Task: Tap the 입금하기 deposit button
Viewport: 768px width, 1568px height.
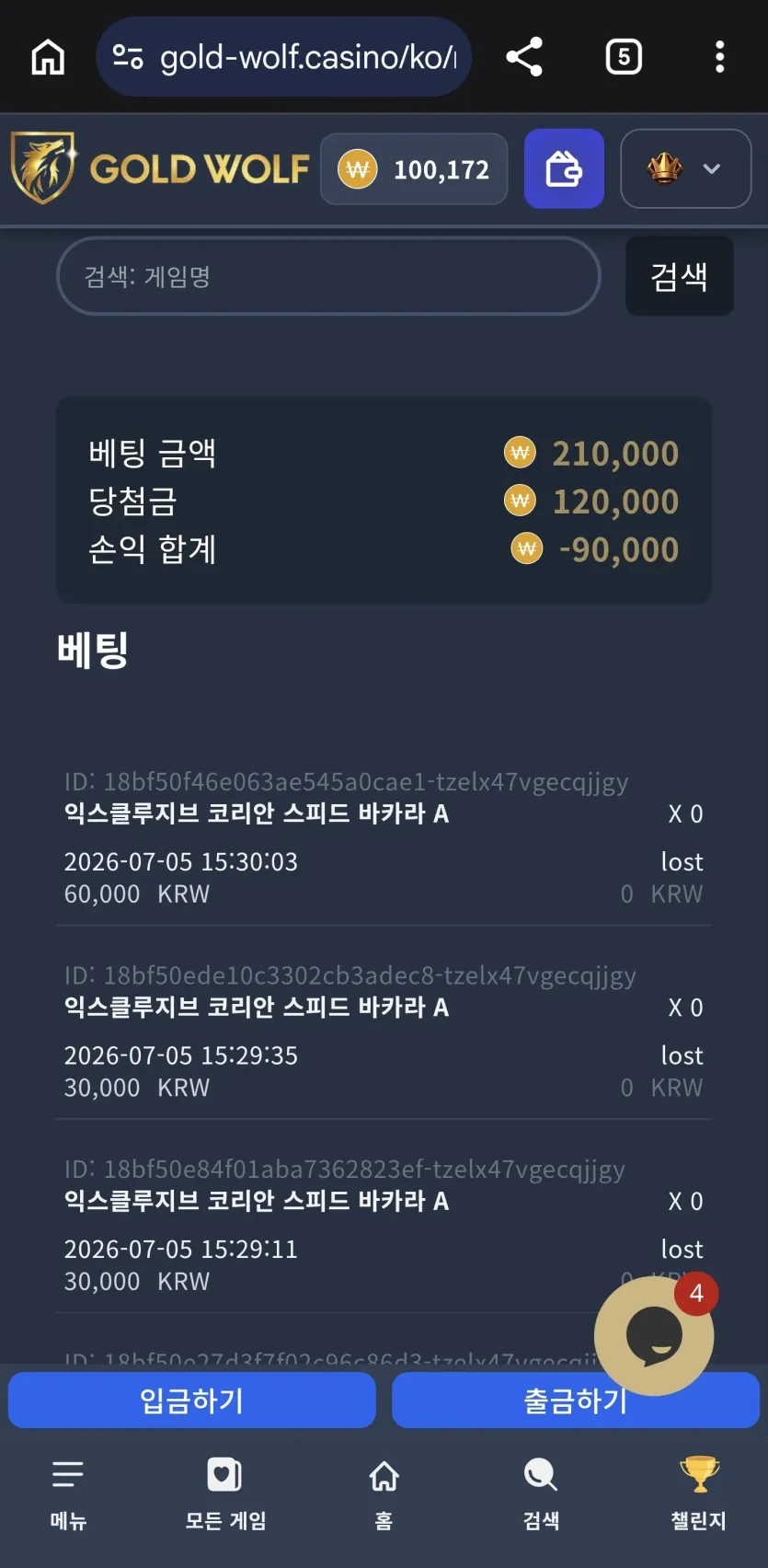Action: pyautogui.click(x=192, y=1401)
